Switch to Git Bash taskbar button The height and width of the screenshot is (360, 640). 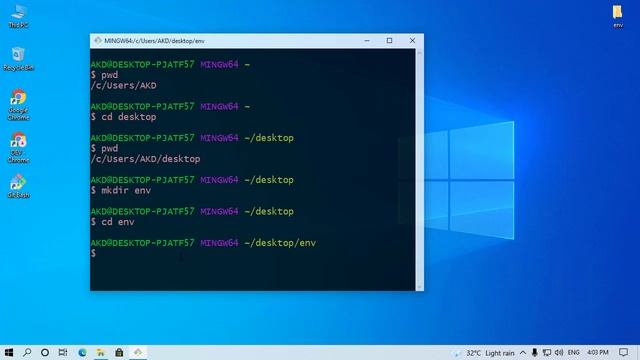[138, 352]
